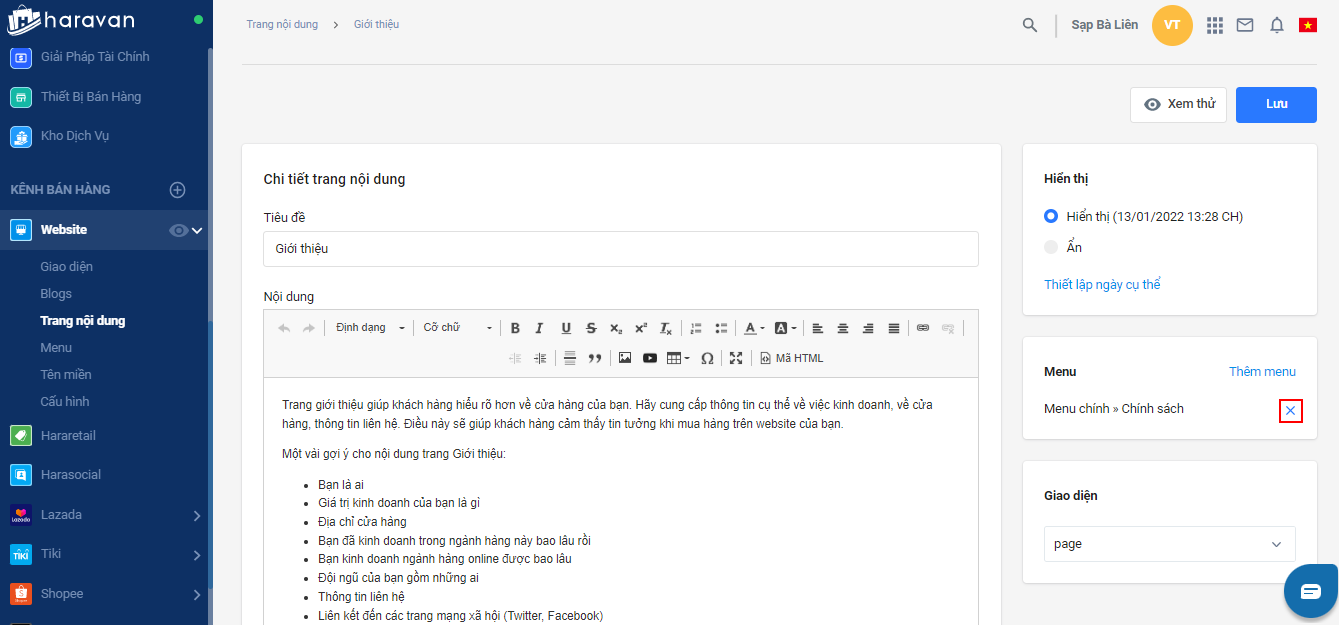Insert an image into content
The height and width of the screenshot is (625, 1339).
(625, 358)
